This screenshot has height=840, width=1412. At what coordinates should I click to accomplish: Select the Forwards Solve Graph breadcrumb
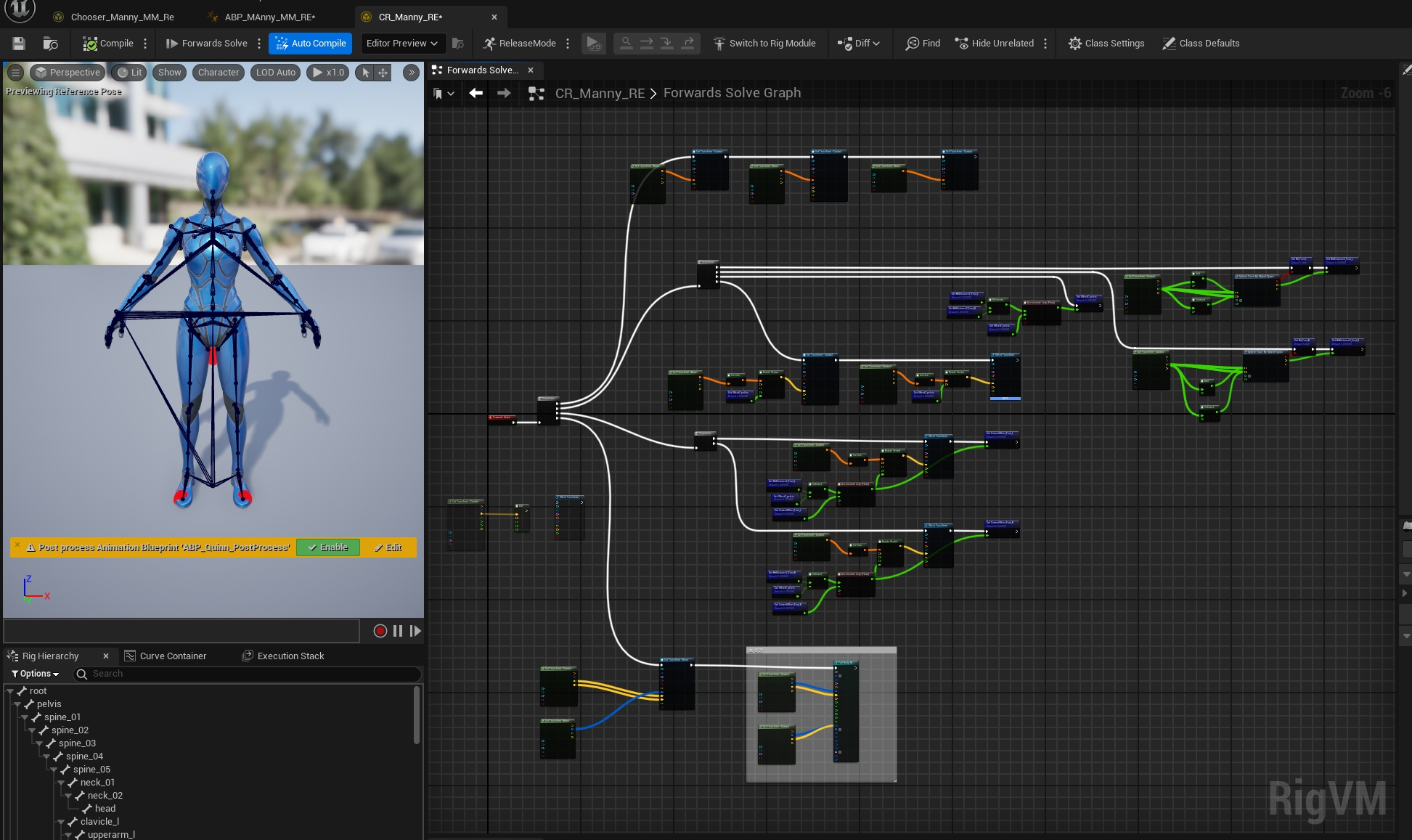[731, 92]
